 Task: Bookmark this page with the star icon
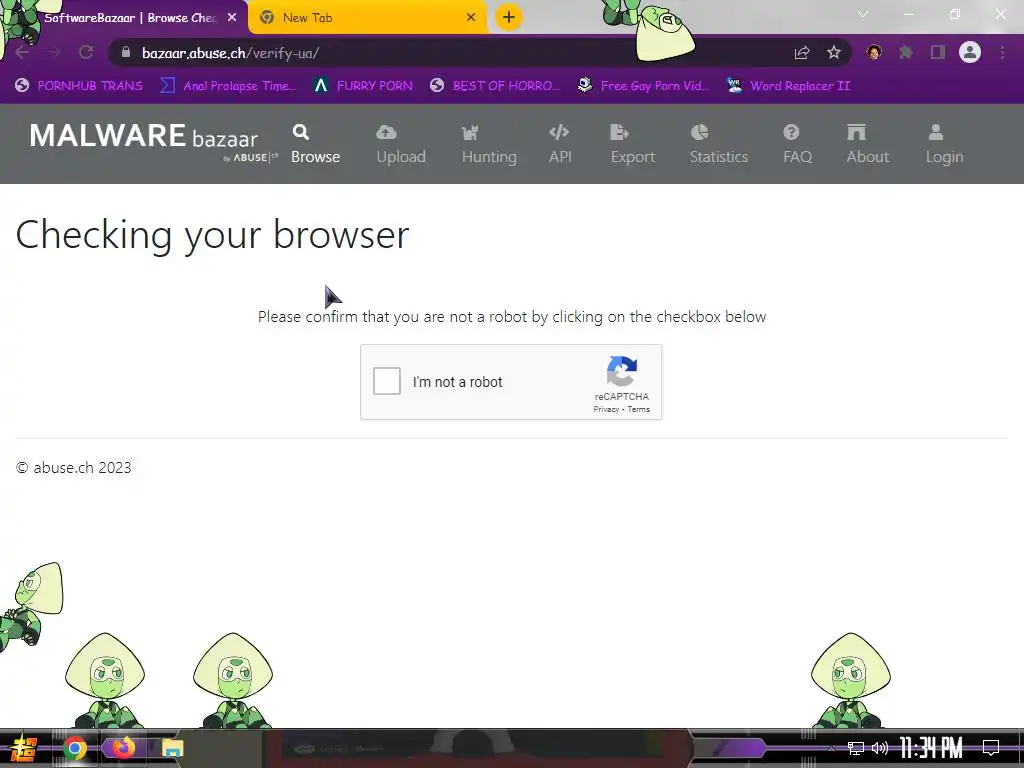pyautogui.click(x=834, y=53)
